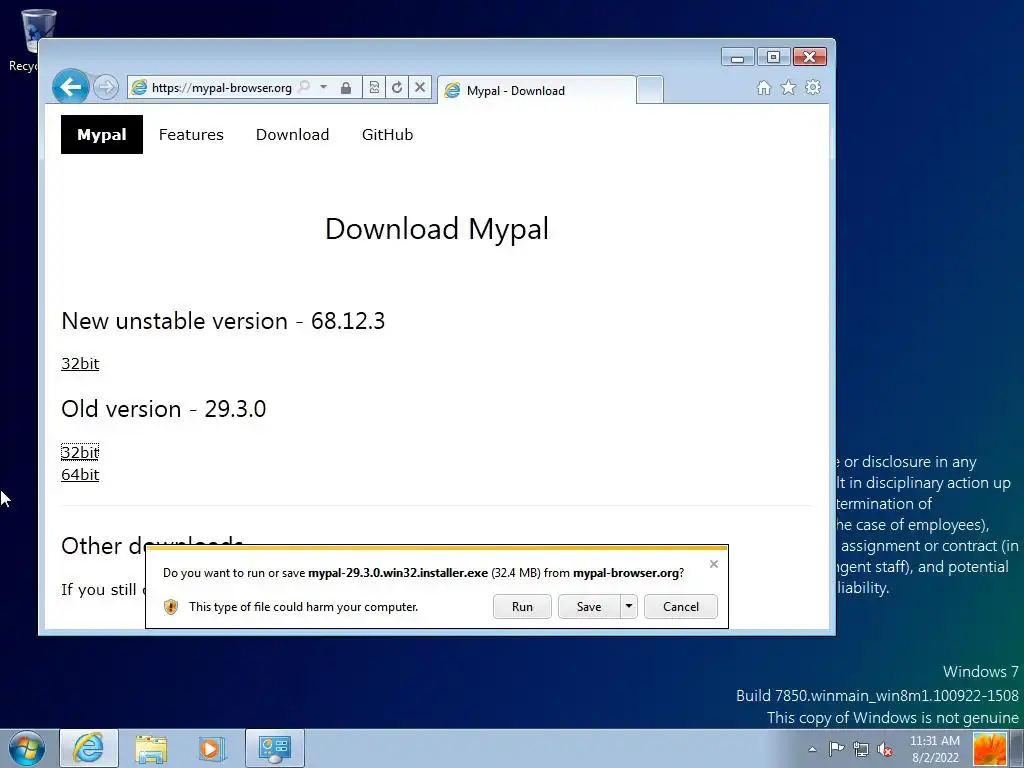Open the address bar autocomplete dropdown arrow

click(323, 87)
